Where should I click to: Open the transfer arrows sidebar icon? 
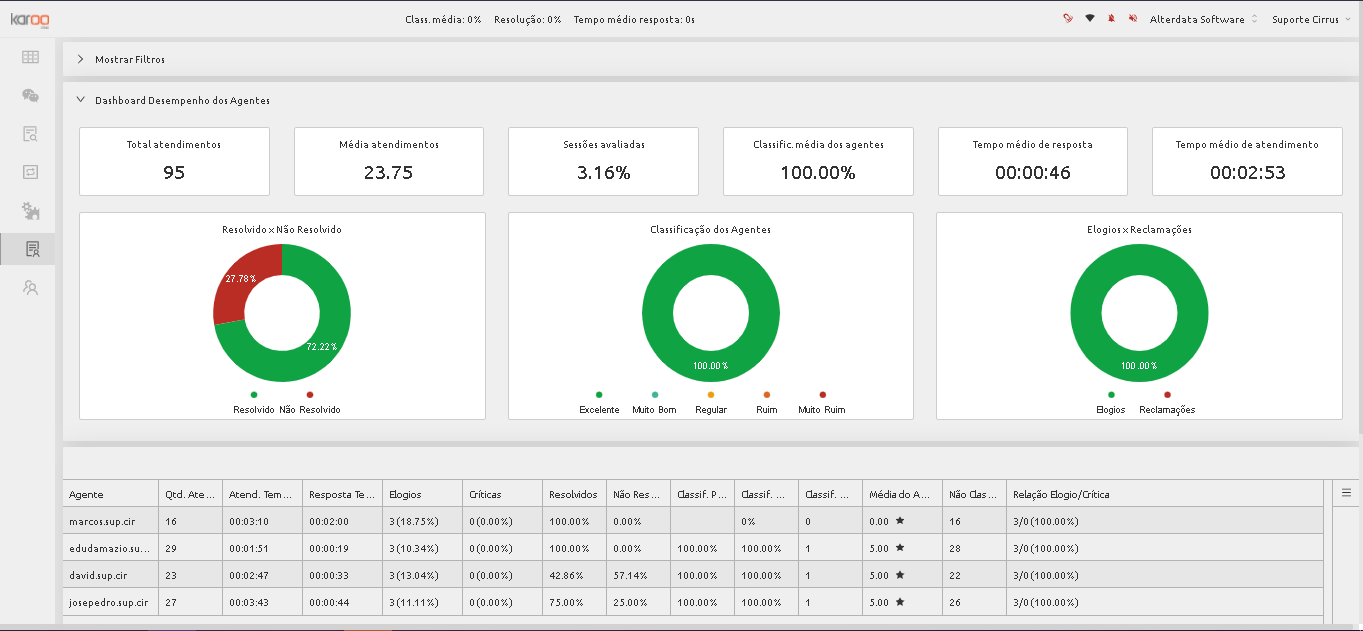click(x=30, y=172)
